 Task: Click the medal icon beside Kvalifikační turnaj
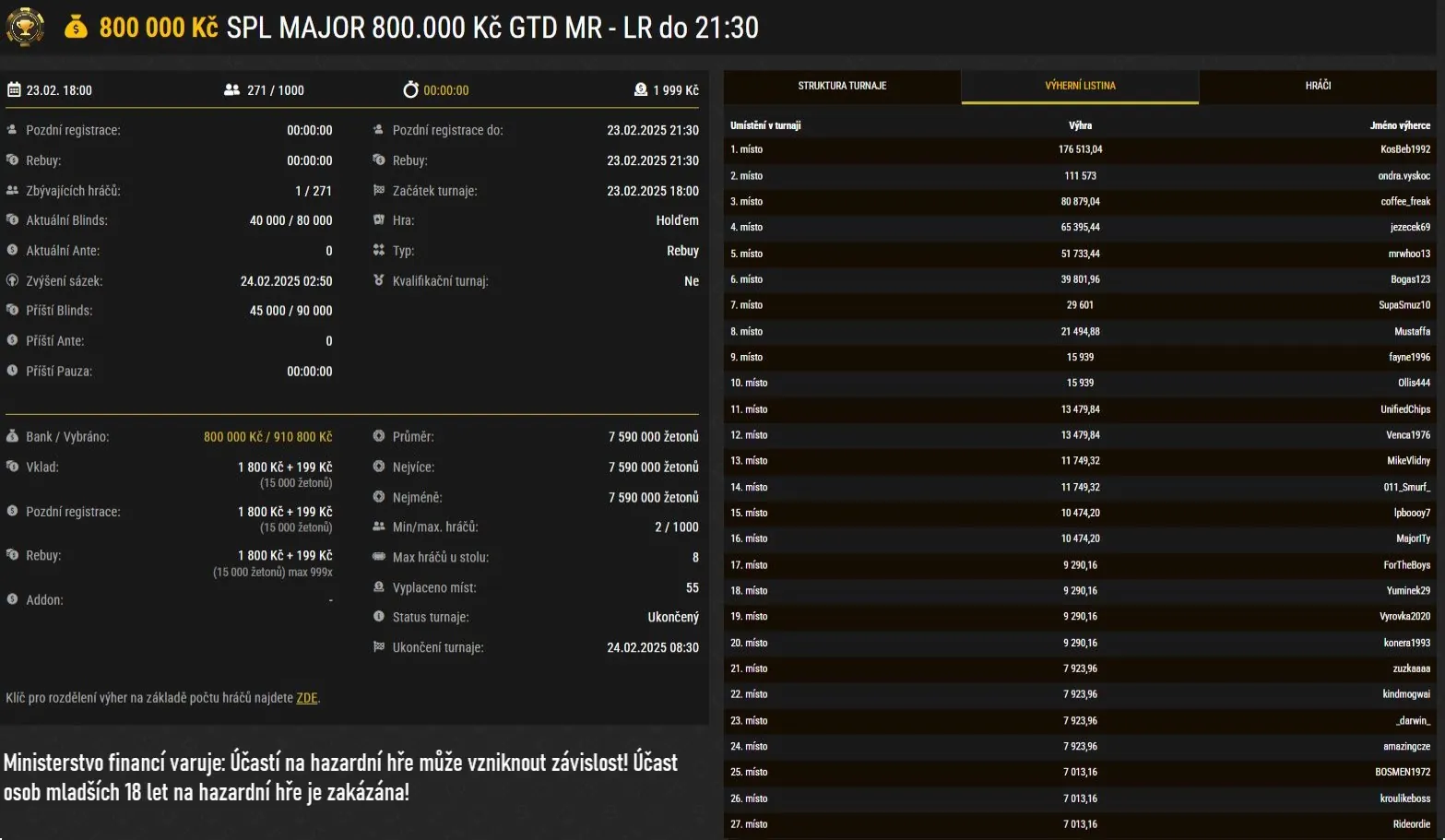pyautogui.click(x=378, y=280)
